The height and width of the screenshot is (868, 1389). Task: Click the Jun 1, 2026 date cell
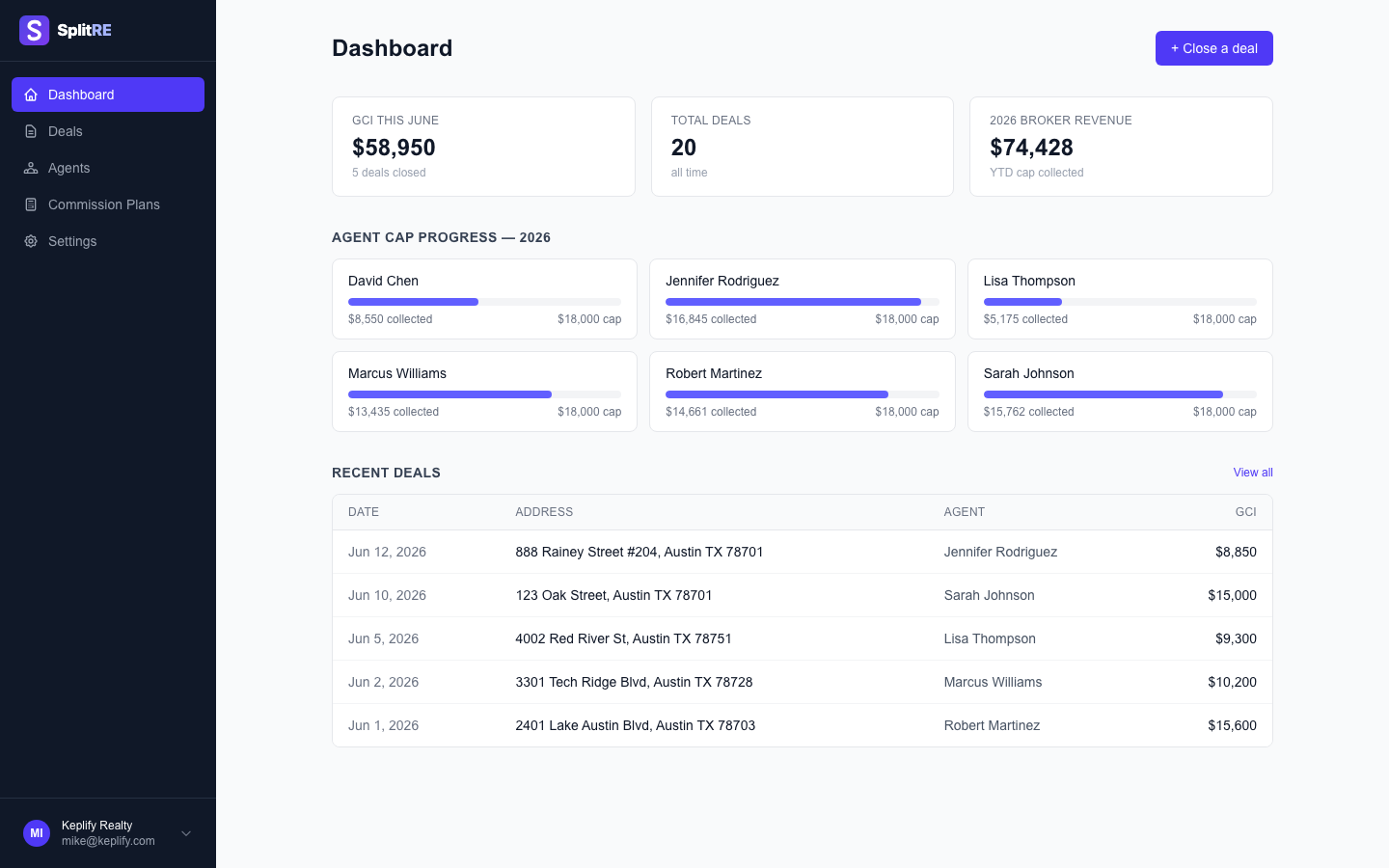tap(383, 725)
